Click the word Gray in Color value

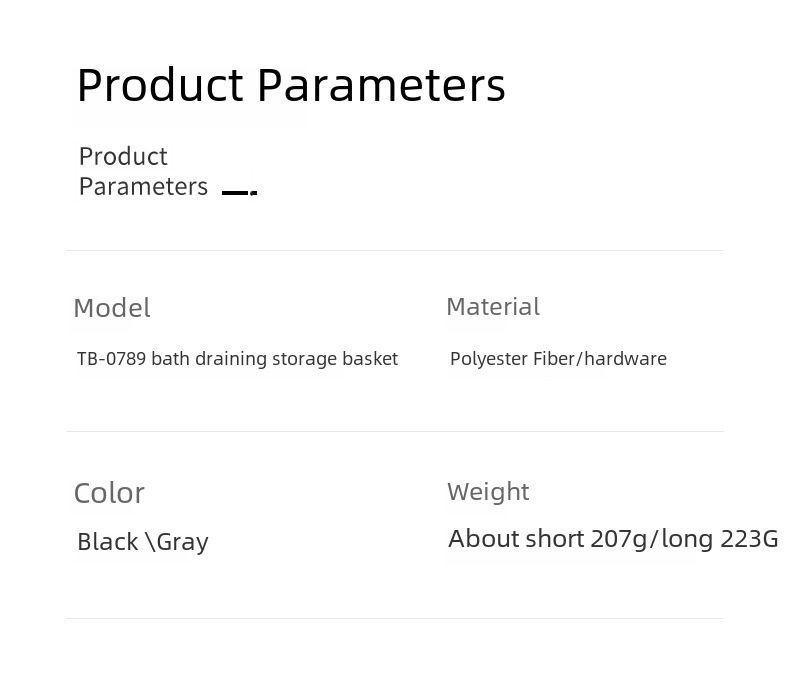182,543
